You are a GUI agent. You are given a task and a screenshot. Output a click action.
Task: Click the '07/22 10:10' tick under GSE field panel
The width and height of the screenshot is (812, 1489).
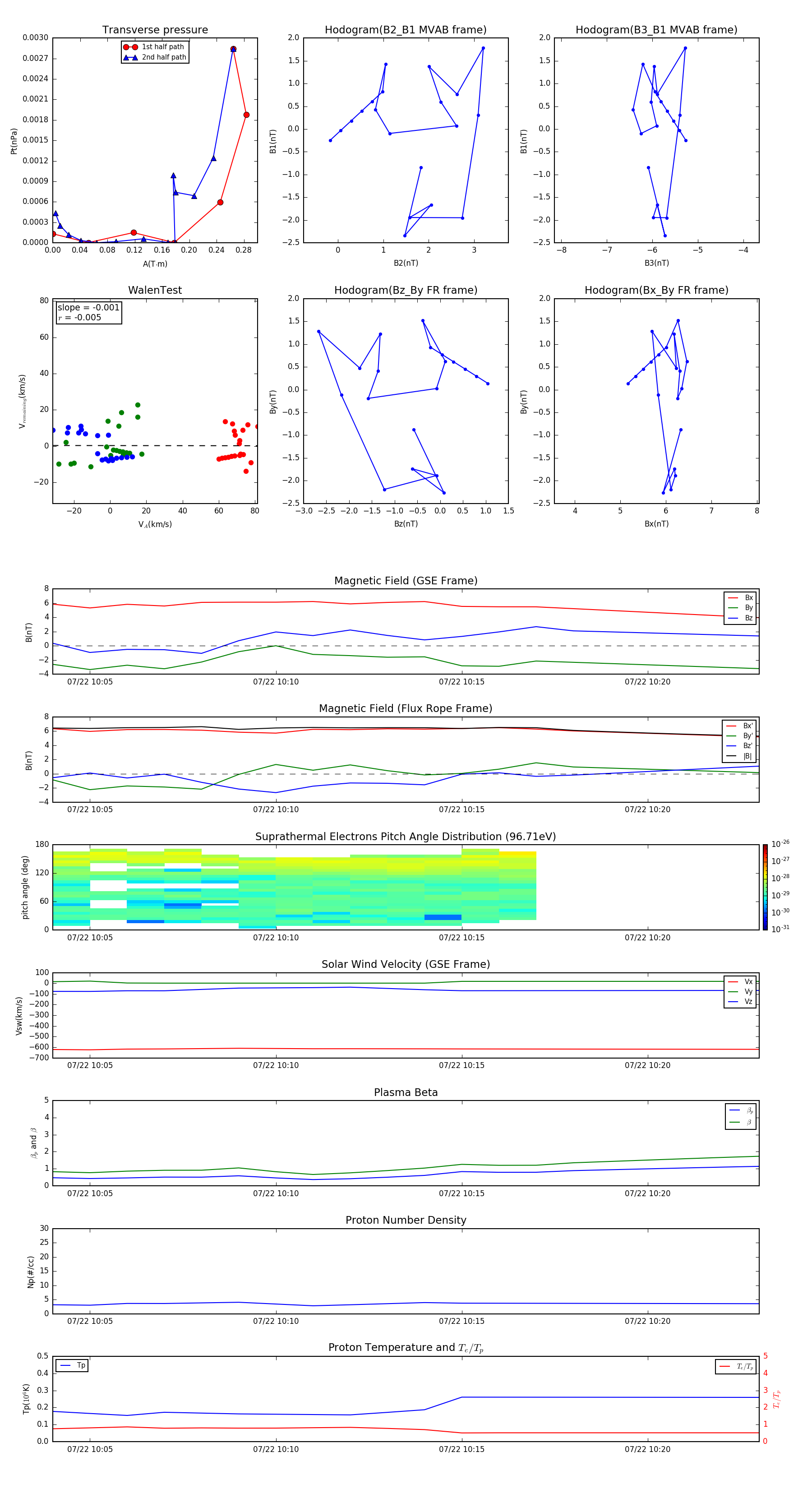point(276,682)
